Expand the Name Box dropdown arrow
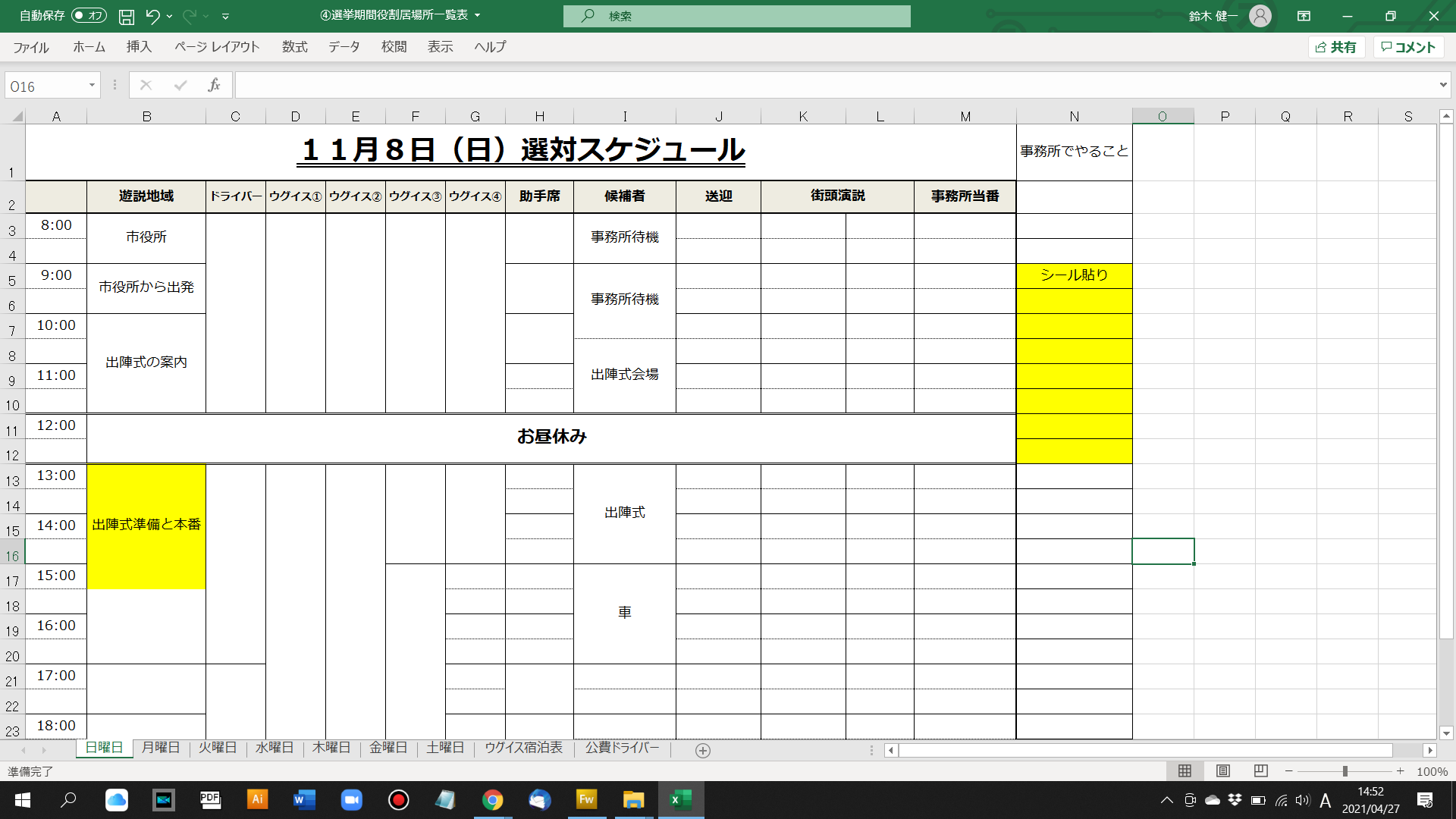The width and height of the screenshot is (1456, 819). (x=92, y=86)
